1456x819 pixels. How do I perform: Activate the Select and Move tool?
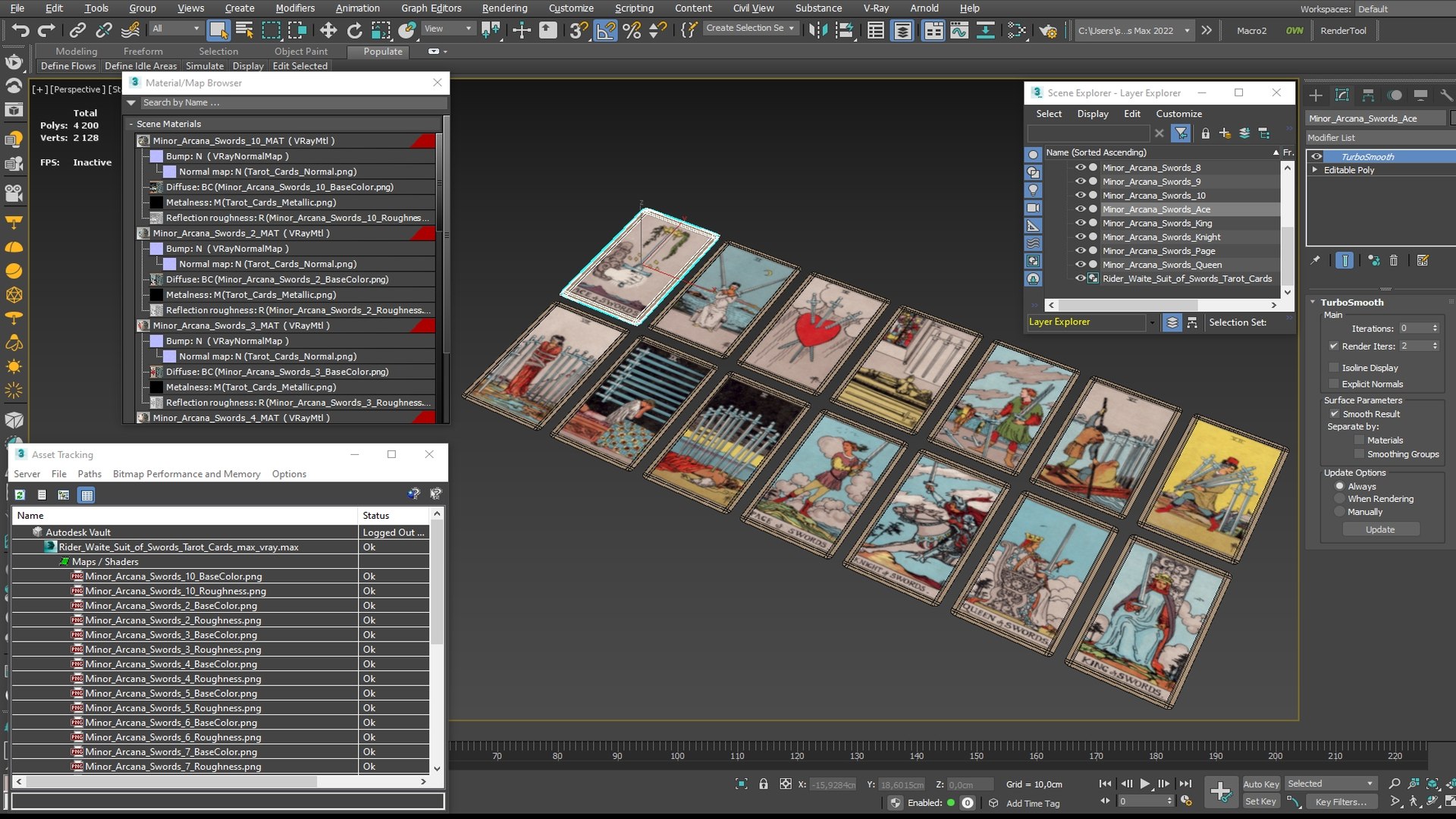click(328, 30)
